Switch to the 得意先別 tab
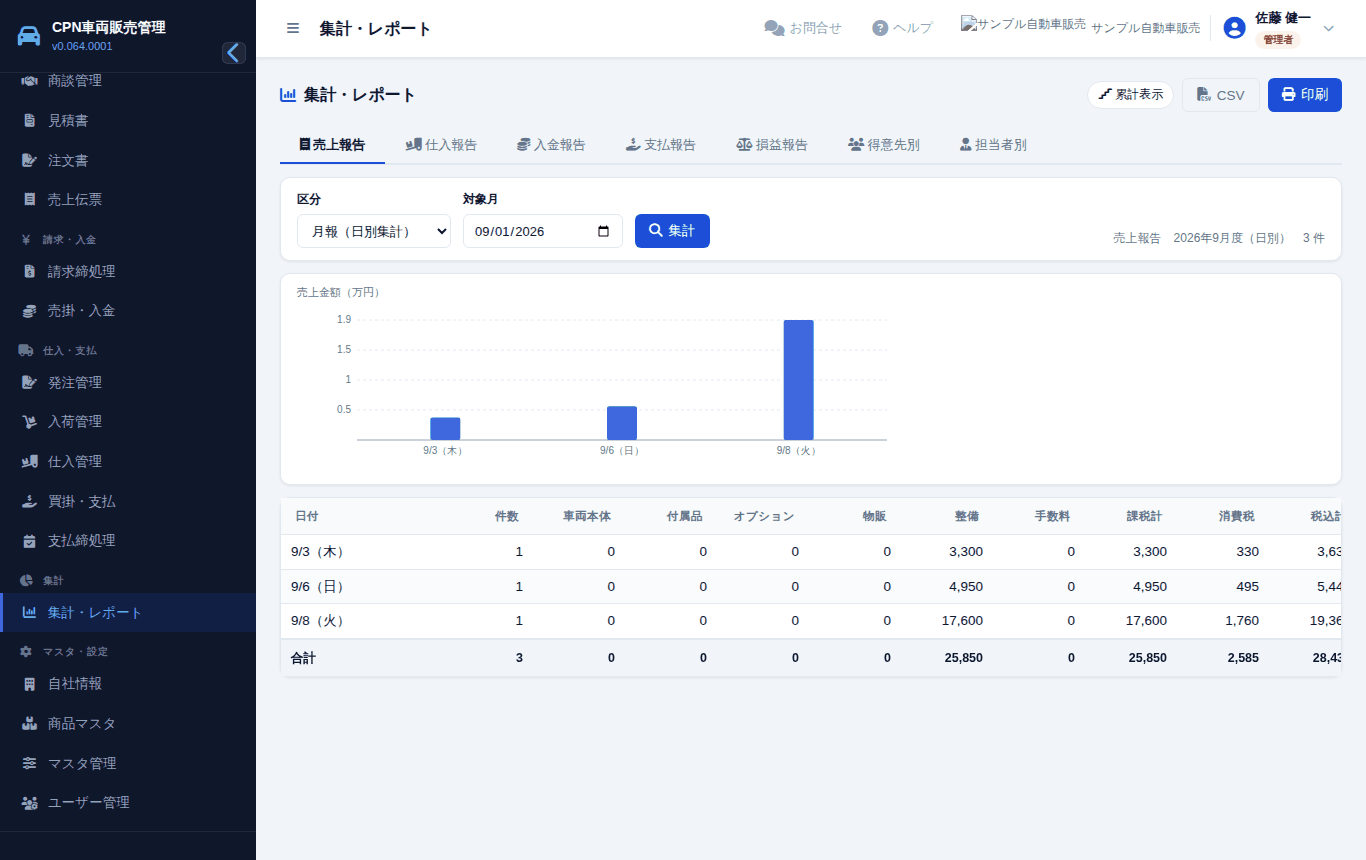Screen dimensions: 1366x860 click(884, 145)
